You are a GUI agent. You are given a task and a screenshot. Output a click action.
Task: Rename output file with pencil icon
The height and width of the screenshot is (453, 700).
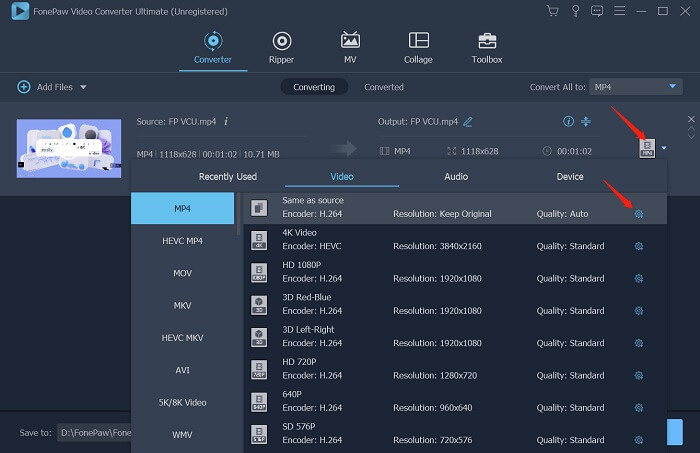point(468,121)
